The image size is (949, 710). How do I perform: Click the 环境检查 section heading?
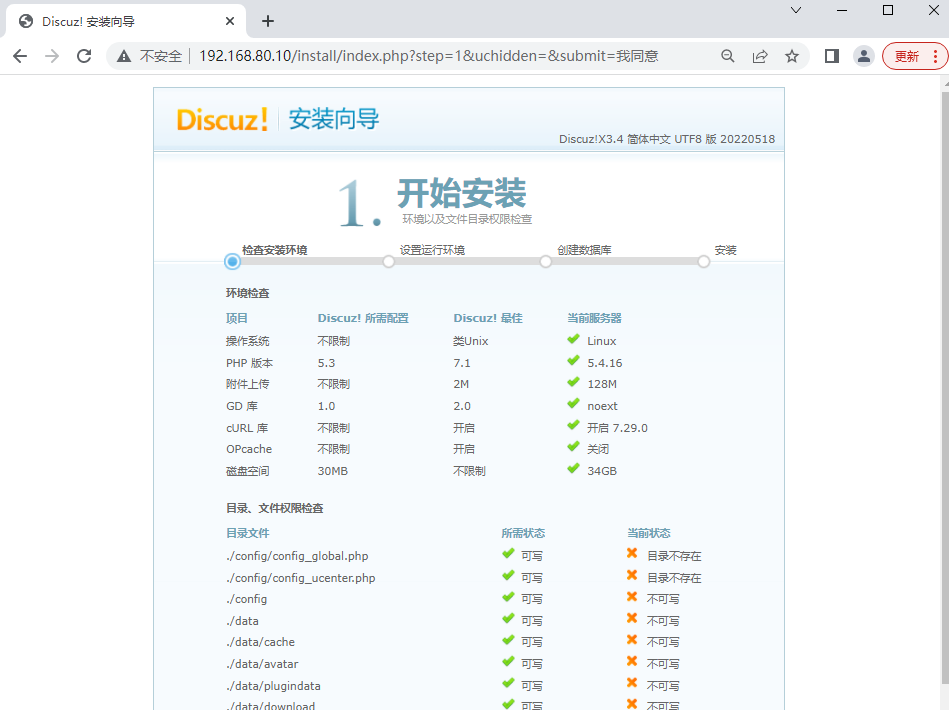pyautogui.click(x=248, y=293)
